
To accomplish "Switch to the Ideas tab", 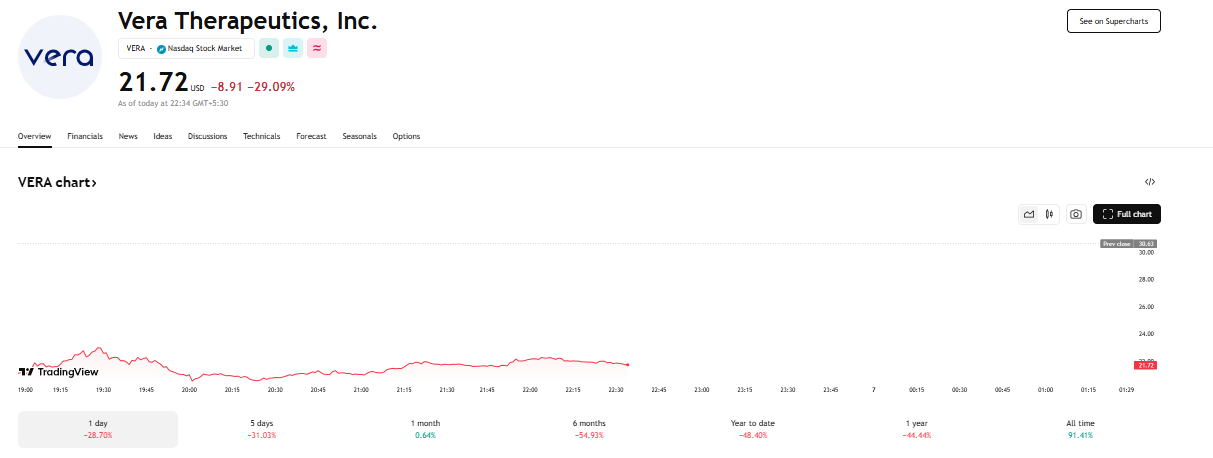I will [x=163, y=136].
